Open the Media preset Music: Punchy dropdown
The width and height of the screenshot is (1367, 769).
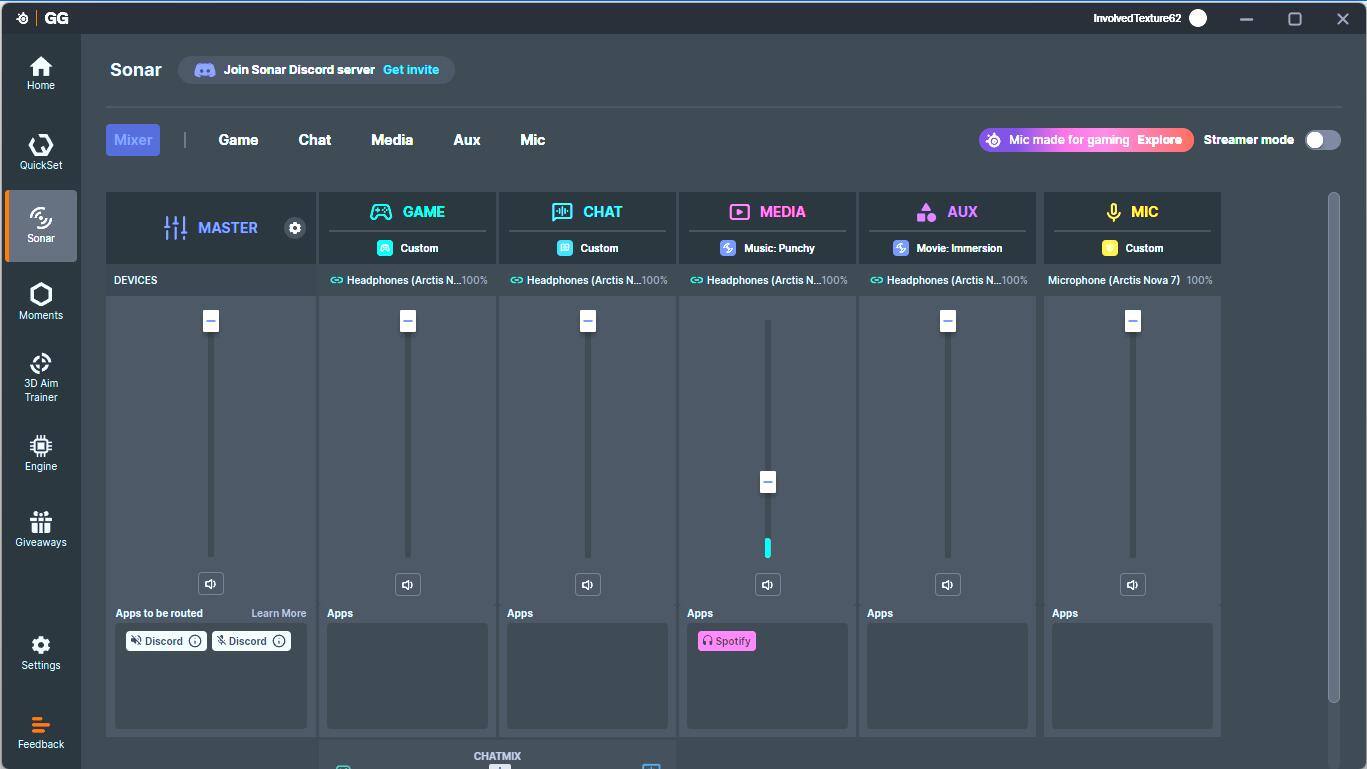pyautogui.click(x=767, y=248)
